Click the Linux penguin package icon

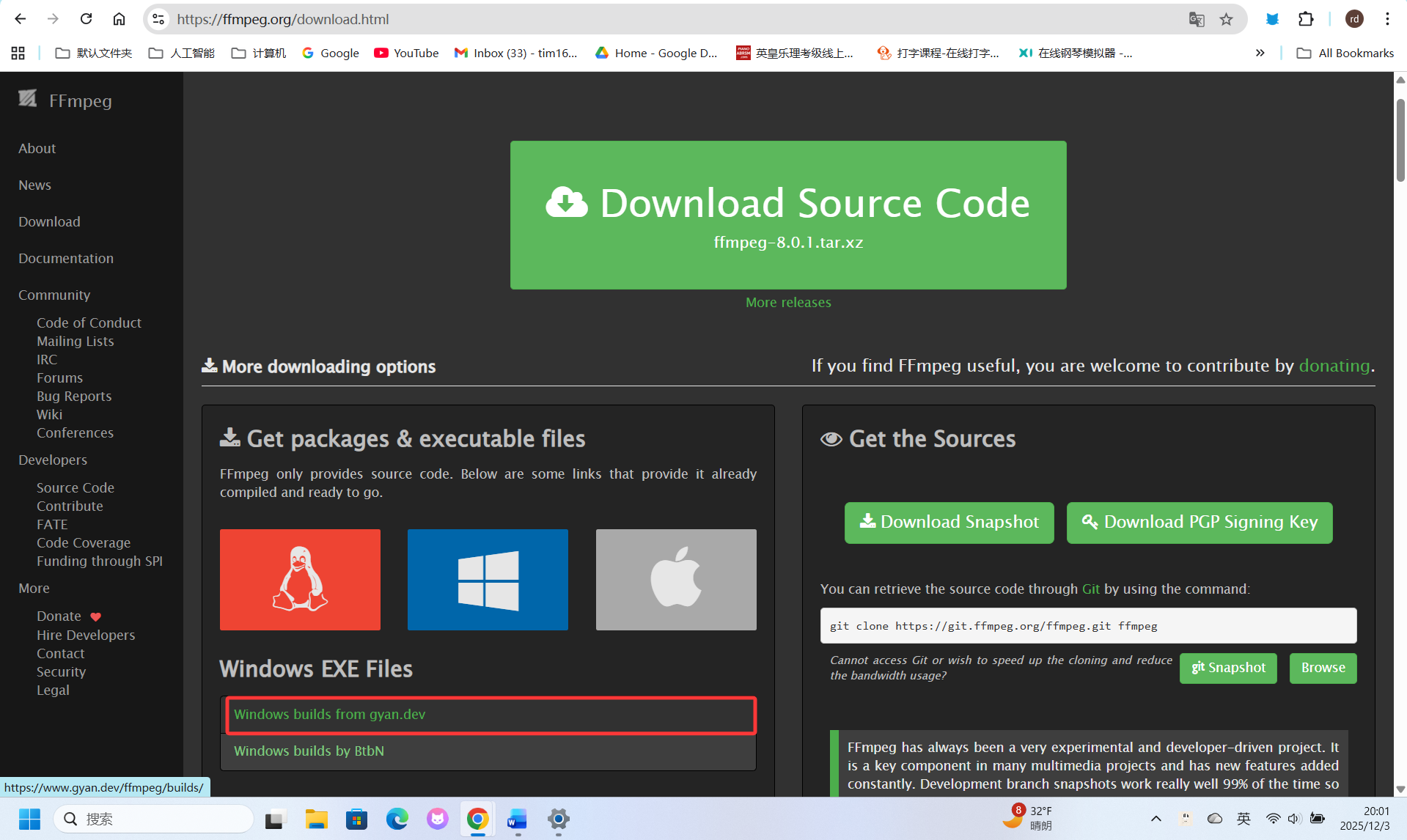coord(300,579)
